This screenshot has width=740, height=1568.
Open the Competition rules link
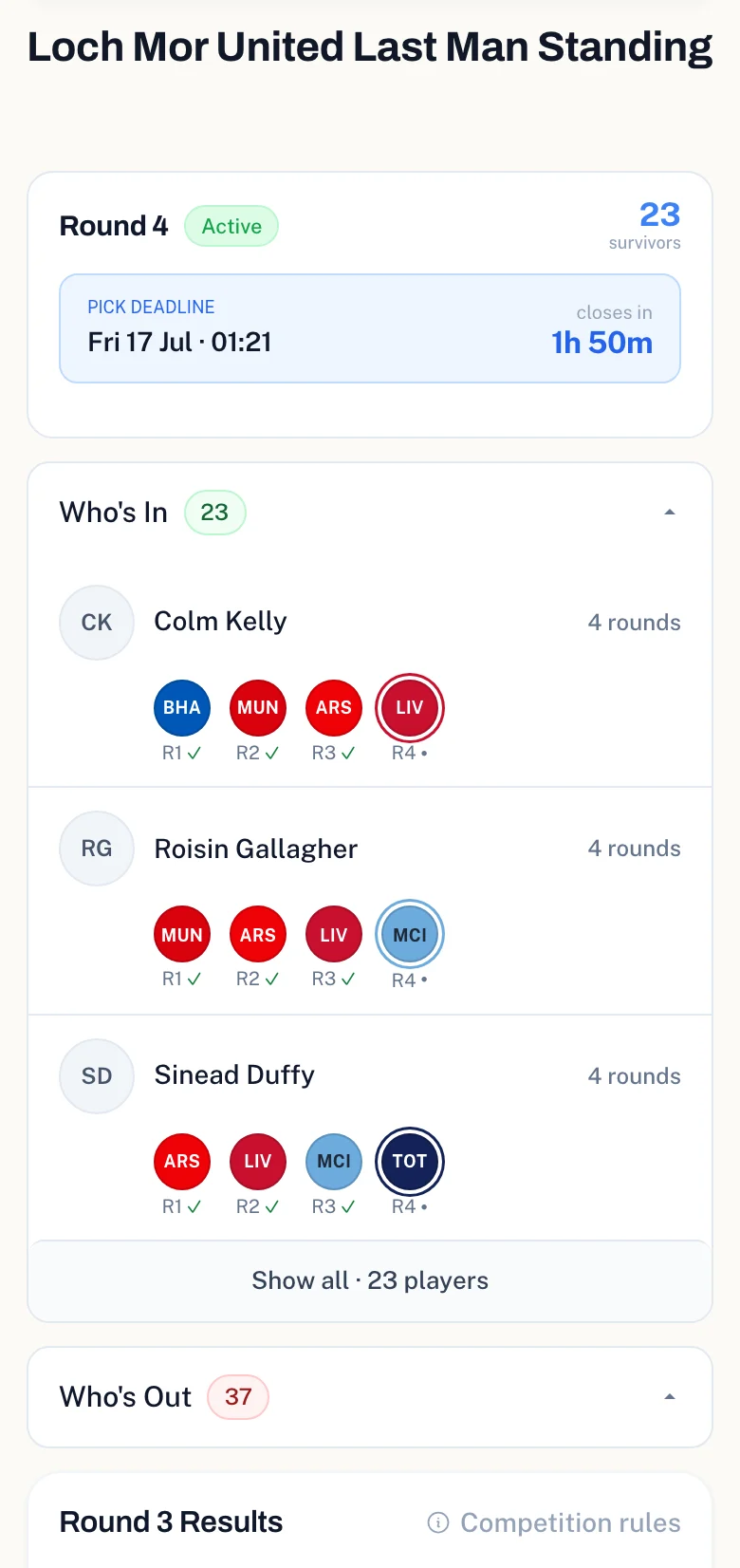[x=570, y=1522]
